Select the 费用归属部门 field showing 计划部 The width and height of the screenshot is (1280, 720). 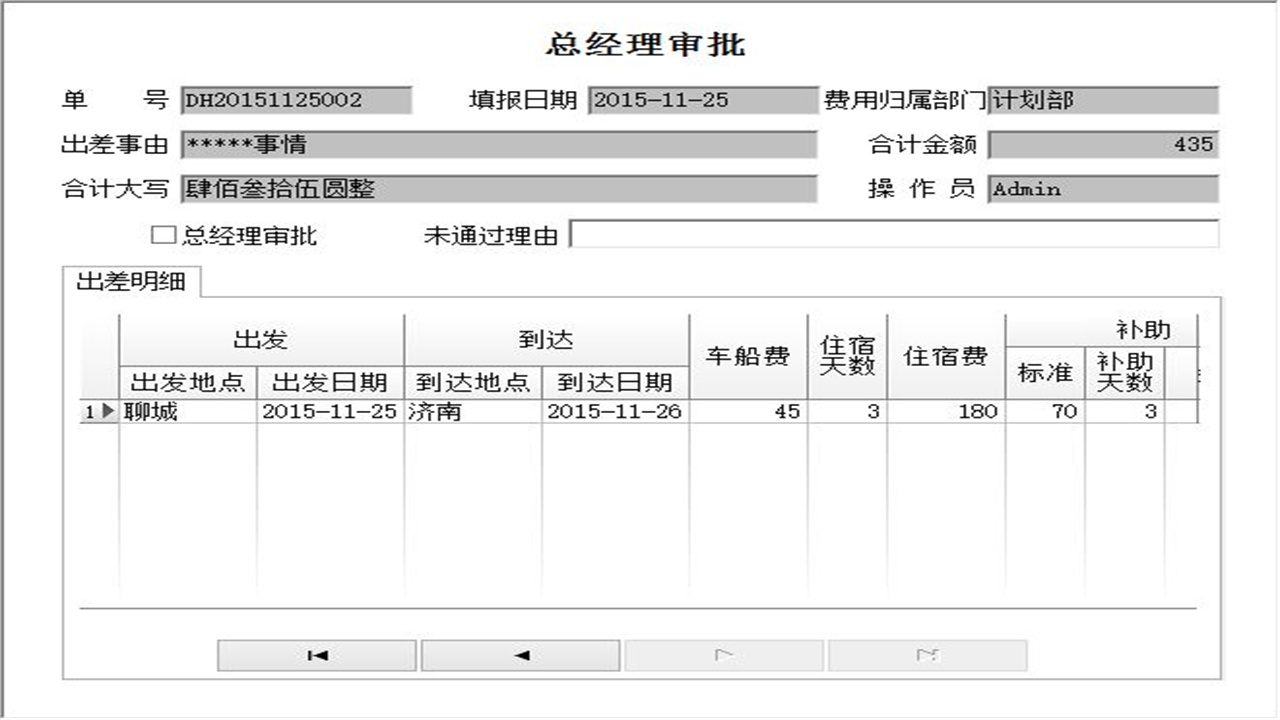1100,99
